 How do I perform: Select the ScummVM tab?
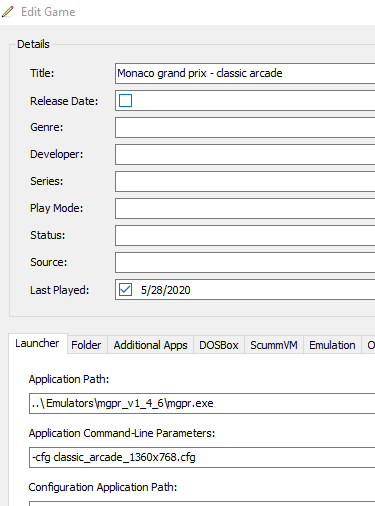274,345
